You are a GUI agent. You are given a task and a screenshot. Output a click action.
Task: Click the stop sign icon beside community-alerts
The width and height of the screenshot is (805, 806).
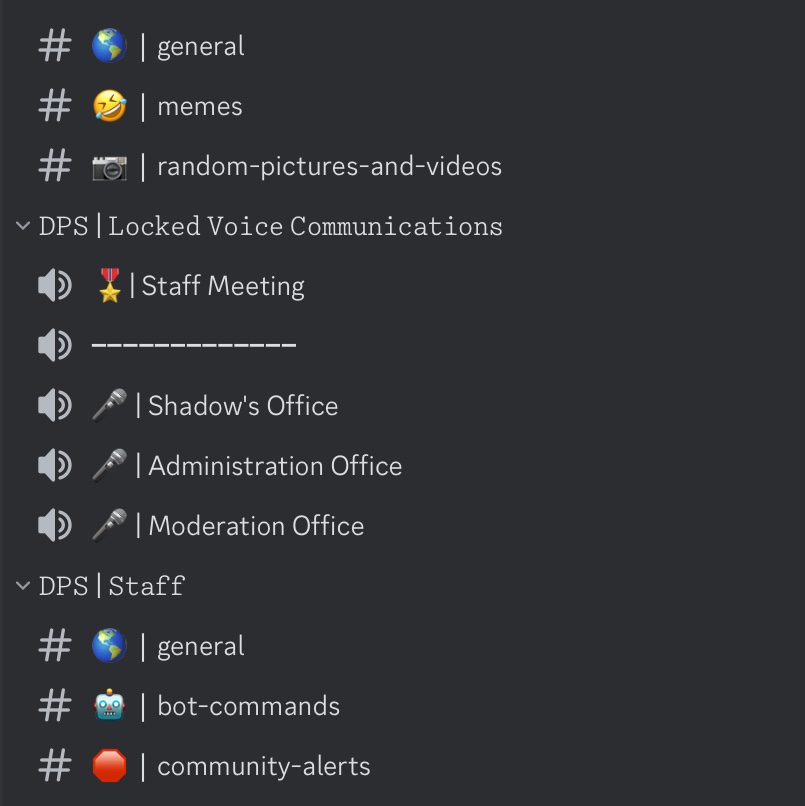pyautogui.click(x=109, y=766)
